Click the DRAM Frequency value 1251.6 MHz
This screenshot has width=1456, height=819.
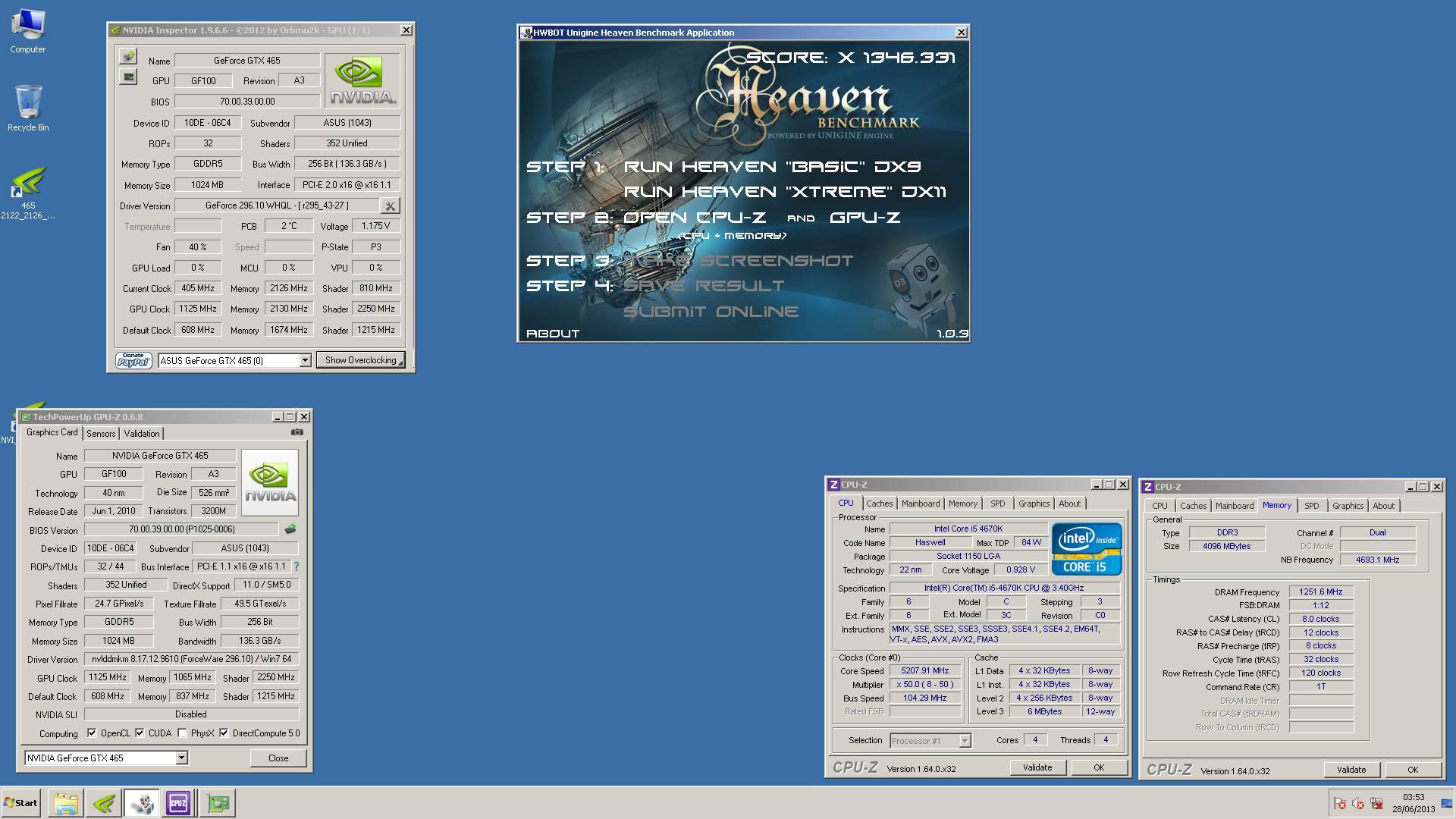[1320, 591]
